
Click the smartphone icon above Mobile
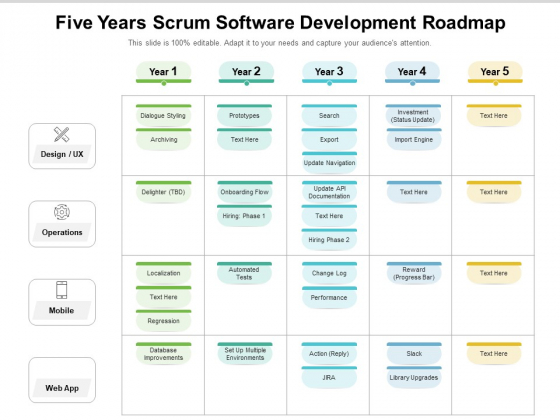click(x=61, y=290)
